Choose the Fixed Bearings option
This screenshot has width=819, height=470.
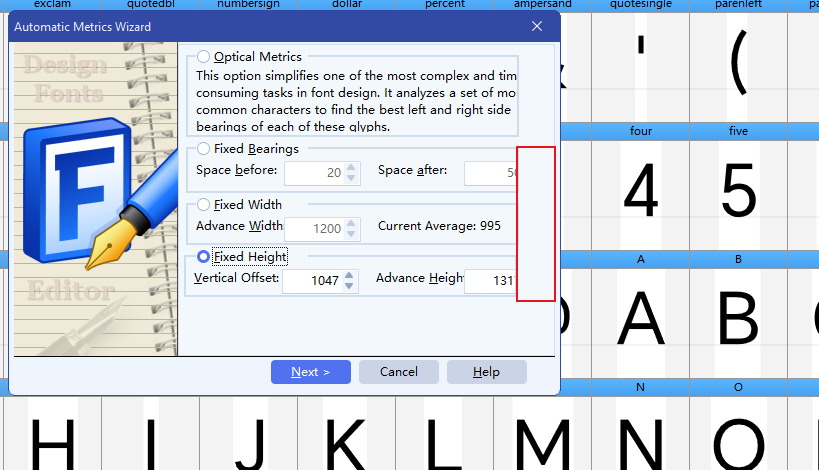pyautogui.click(x=204, y=149)
